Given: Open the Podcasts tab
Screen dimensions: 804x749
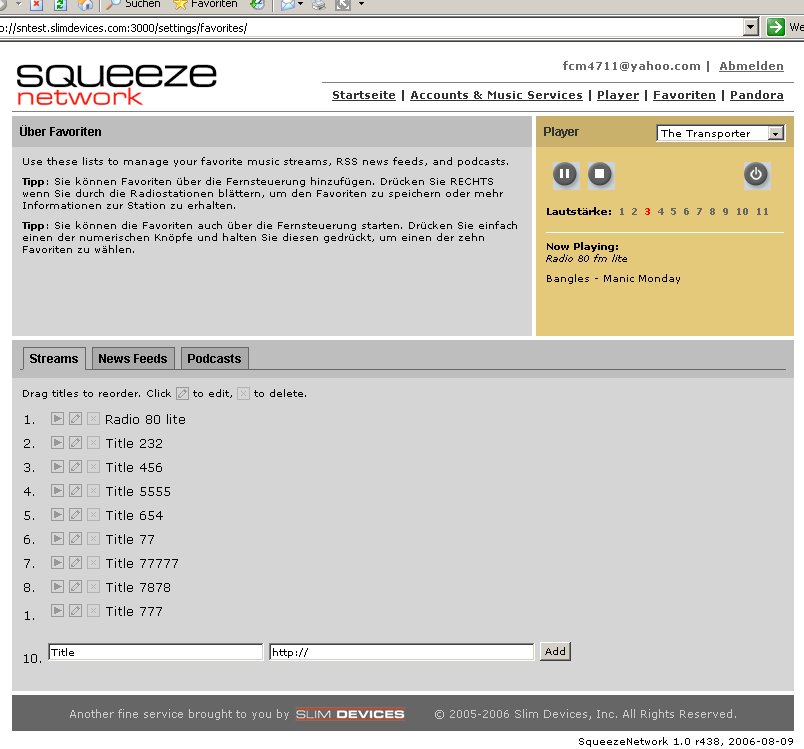Looking at the screenshot, I should point(214,358).
